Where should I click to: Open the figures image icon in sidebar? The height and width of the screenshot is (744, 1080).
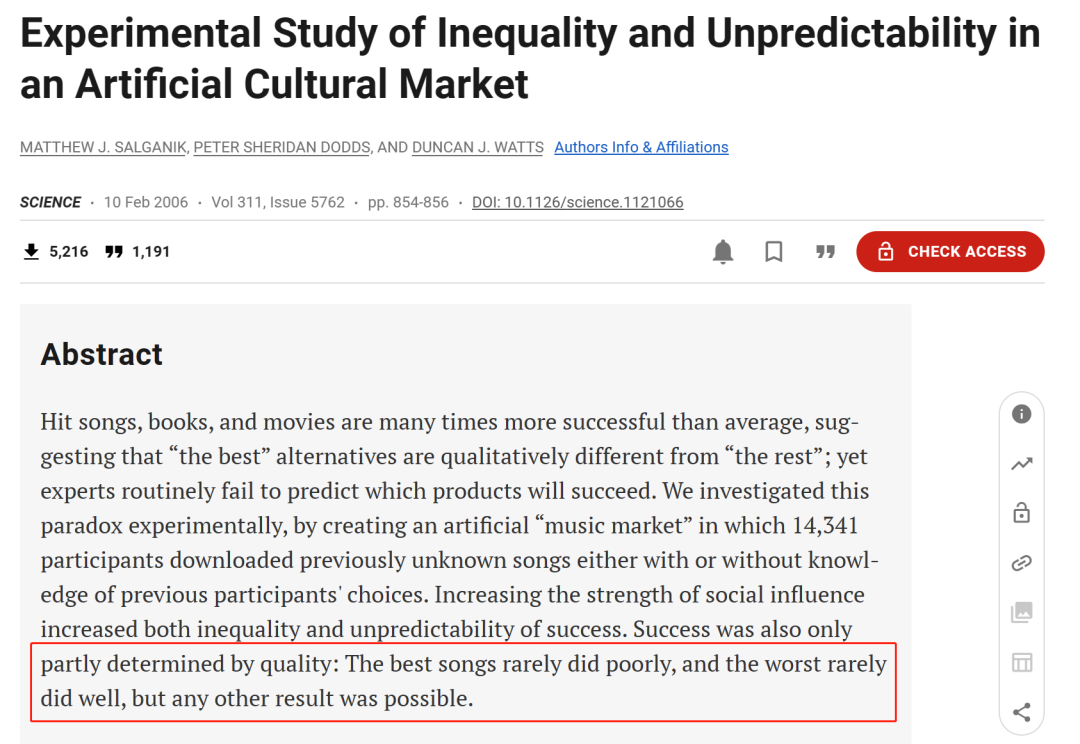click(x=1021, y=612)
